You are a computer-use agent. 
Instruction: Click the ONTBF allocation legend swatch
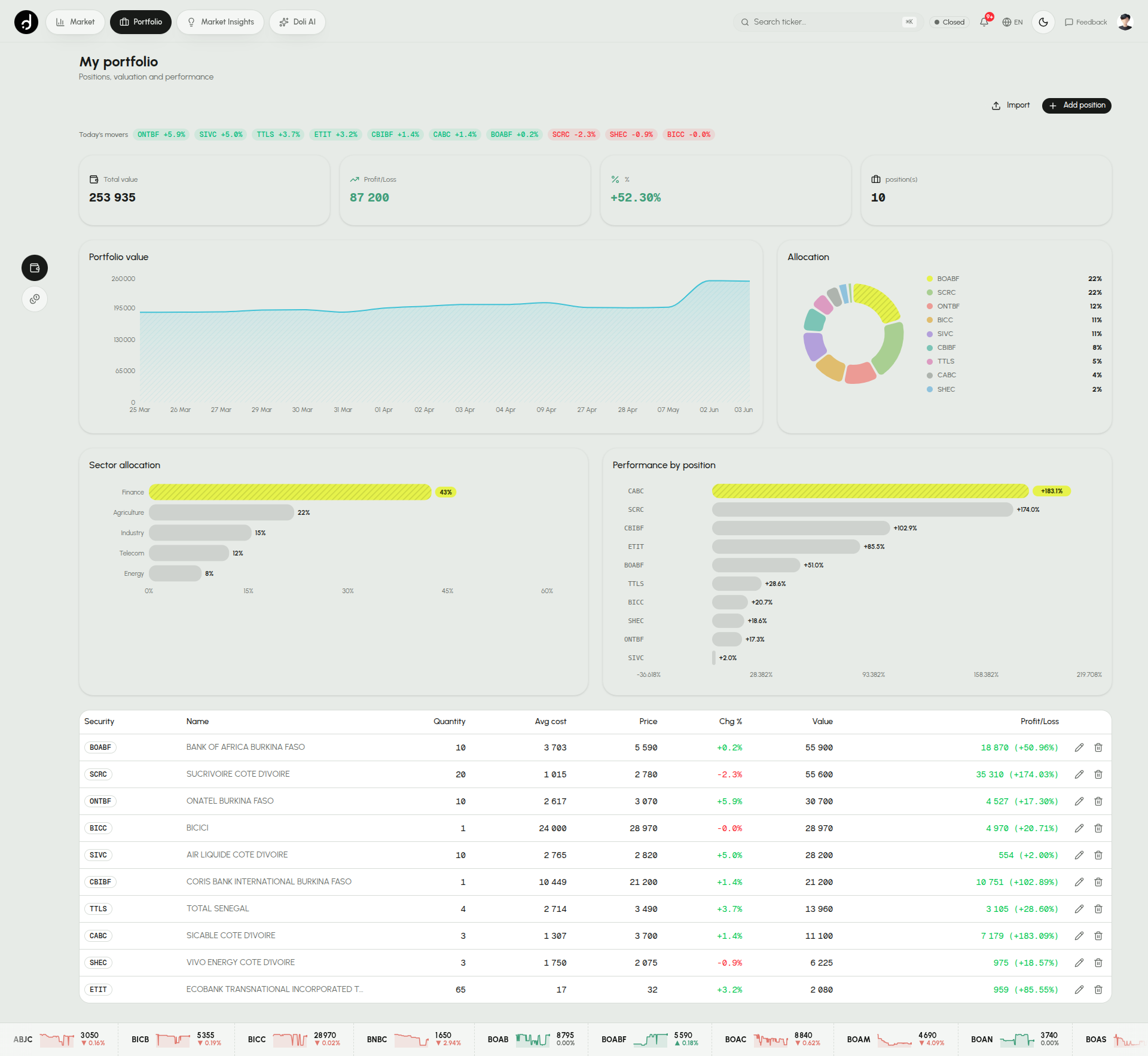click(930, 306)
